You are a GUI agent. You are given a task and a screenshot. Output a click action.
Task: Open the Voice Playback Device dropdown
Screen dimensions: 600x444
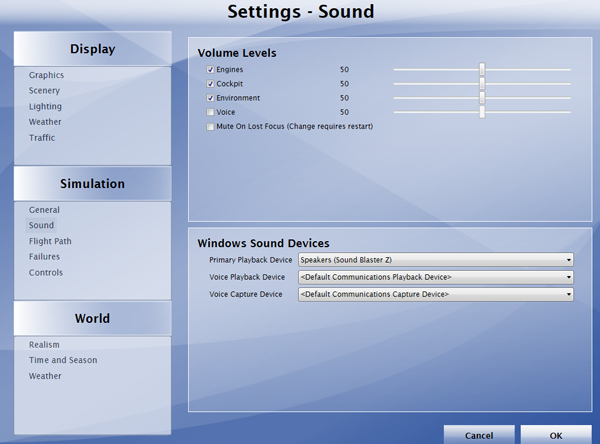(436, 277)
